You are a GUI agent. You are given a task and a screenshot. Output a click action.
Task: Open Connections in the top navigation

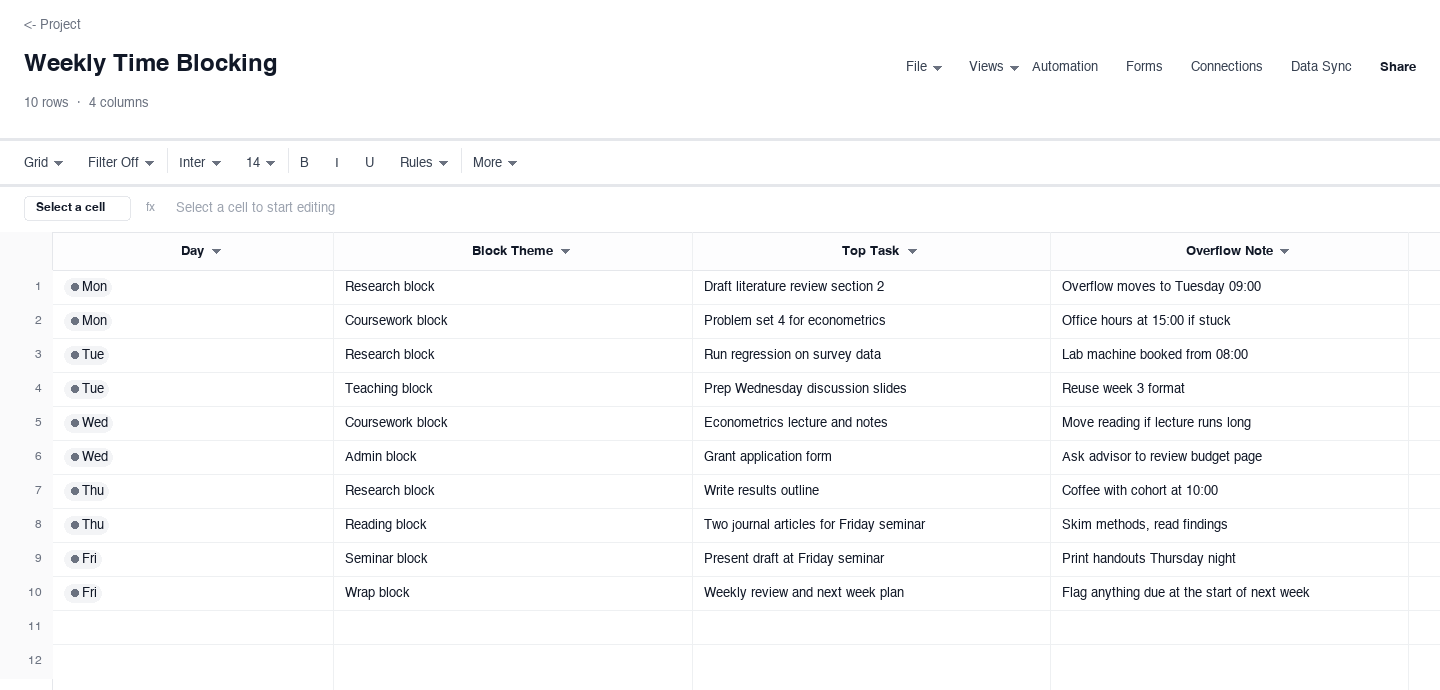[1226, 67]
